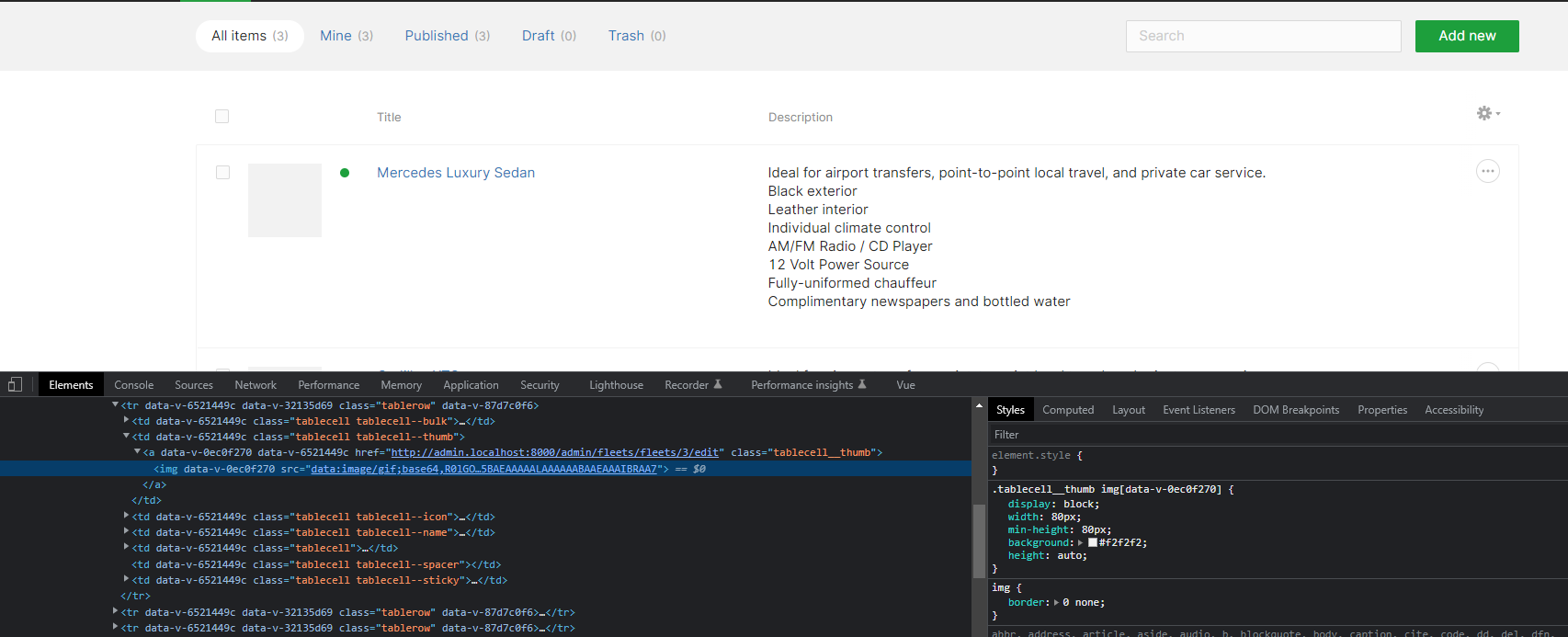Expand the background property disclosure triangle
The image size is (1568, 637).
click(x=1081, y=543)
